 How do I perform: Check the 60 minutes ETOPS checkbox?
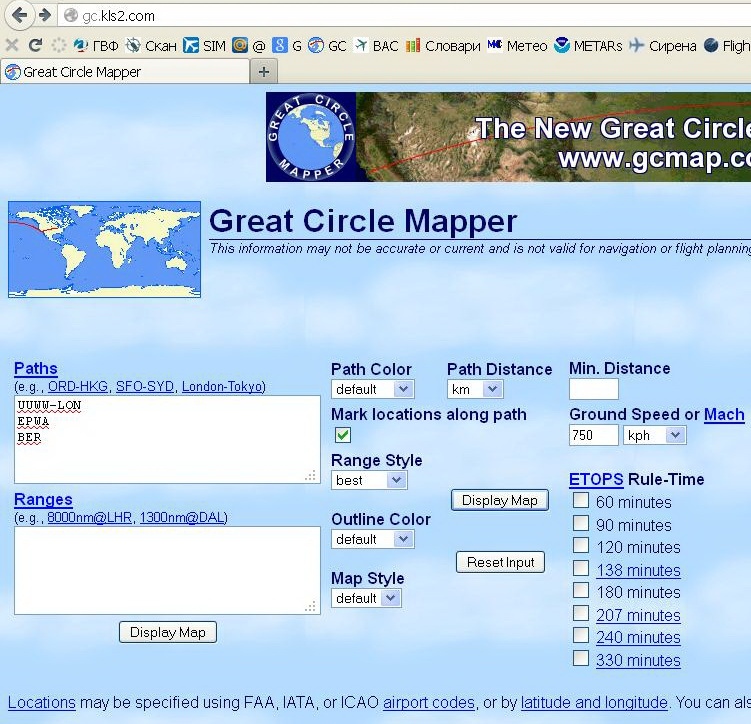click(581, 500)
